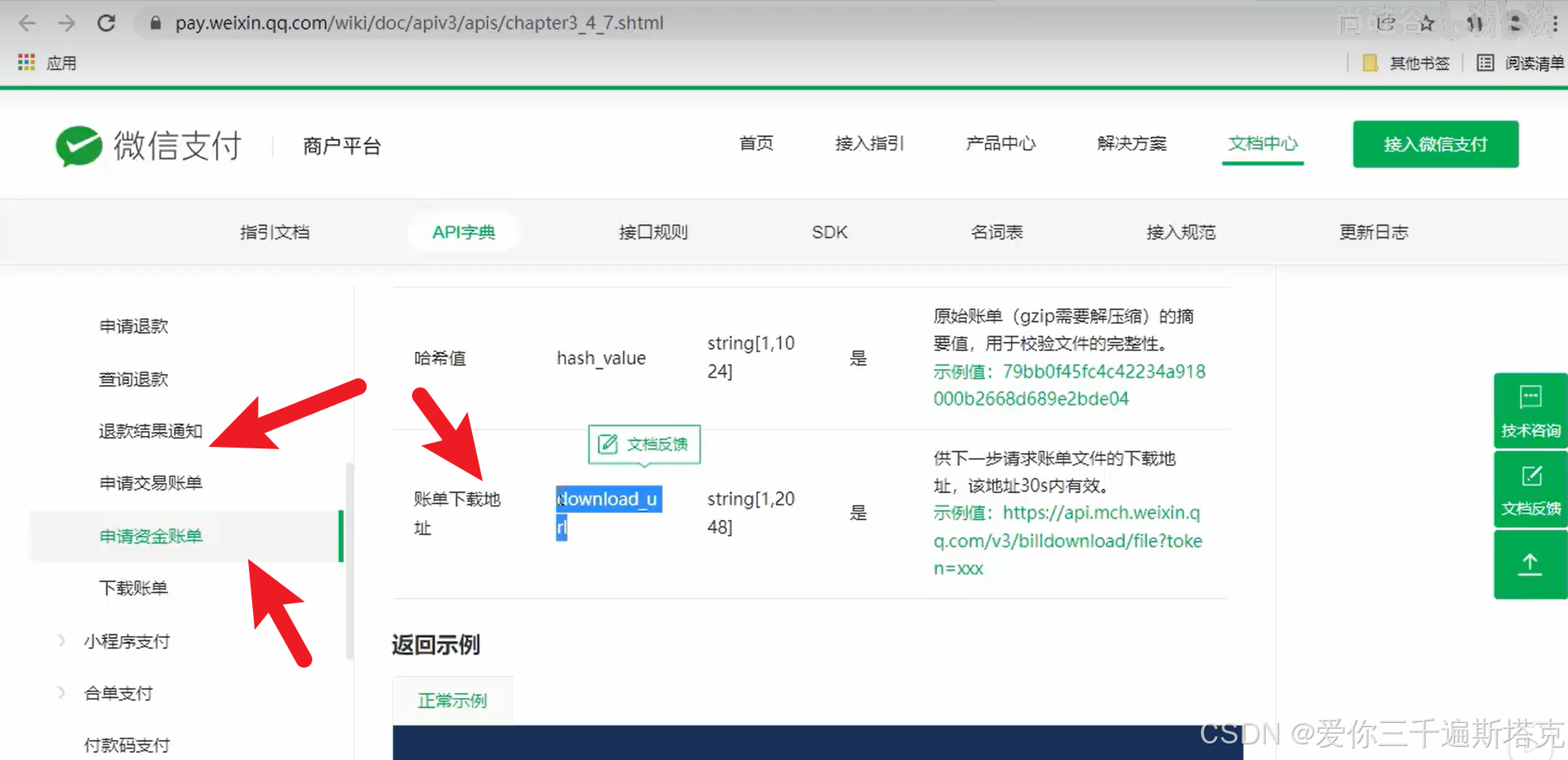
Task: Open 下载账单 in the sidebar
Action: [x=133, y=588]
